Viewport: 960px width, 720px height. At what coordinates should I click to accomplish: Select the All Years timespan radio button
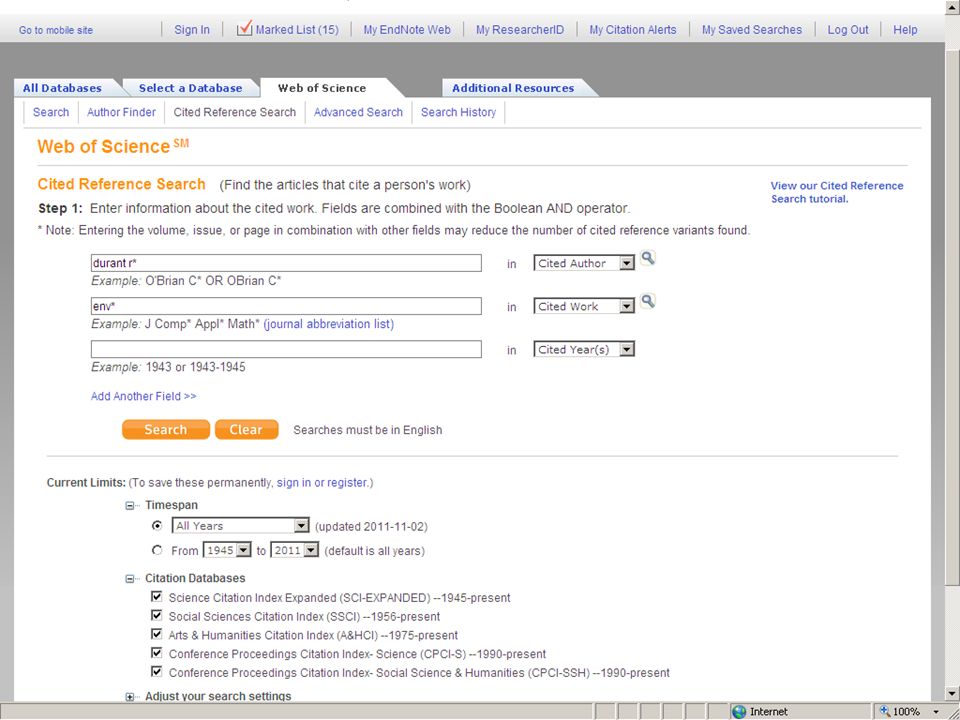(157, 525)
